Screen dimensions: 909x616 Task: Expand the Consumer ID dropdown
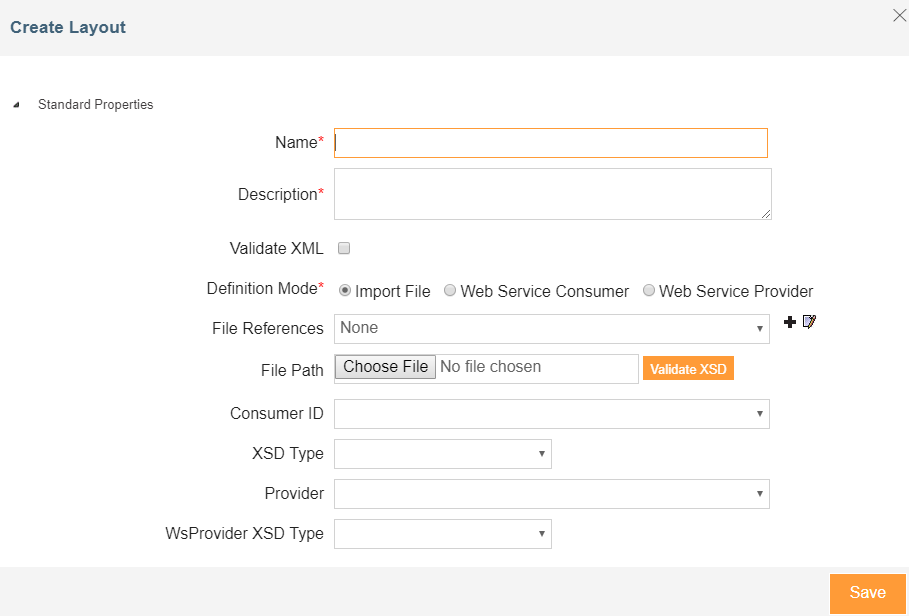(x=551, y=414)
